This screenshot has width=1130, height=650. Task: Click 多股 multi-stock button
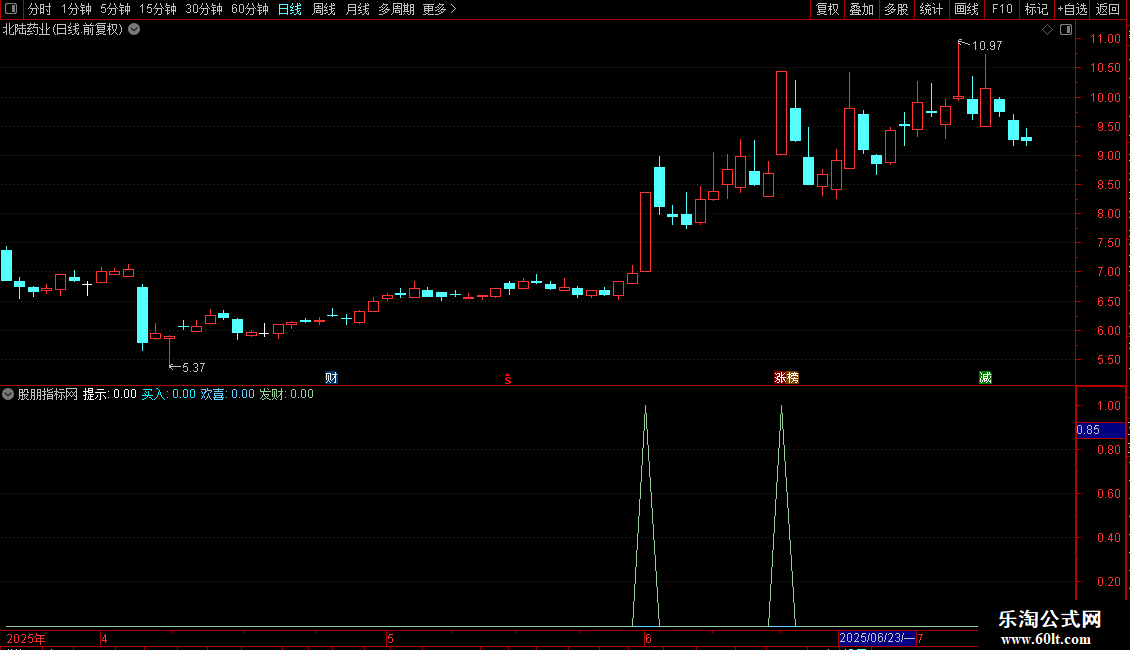896,9
